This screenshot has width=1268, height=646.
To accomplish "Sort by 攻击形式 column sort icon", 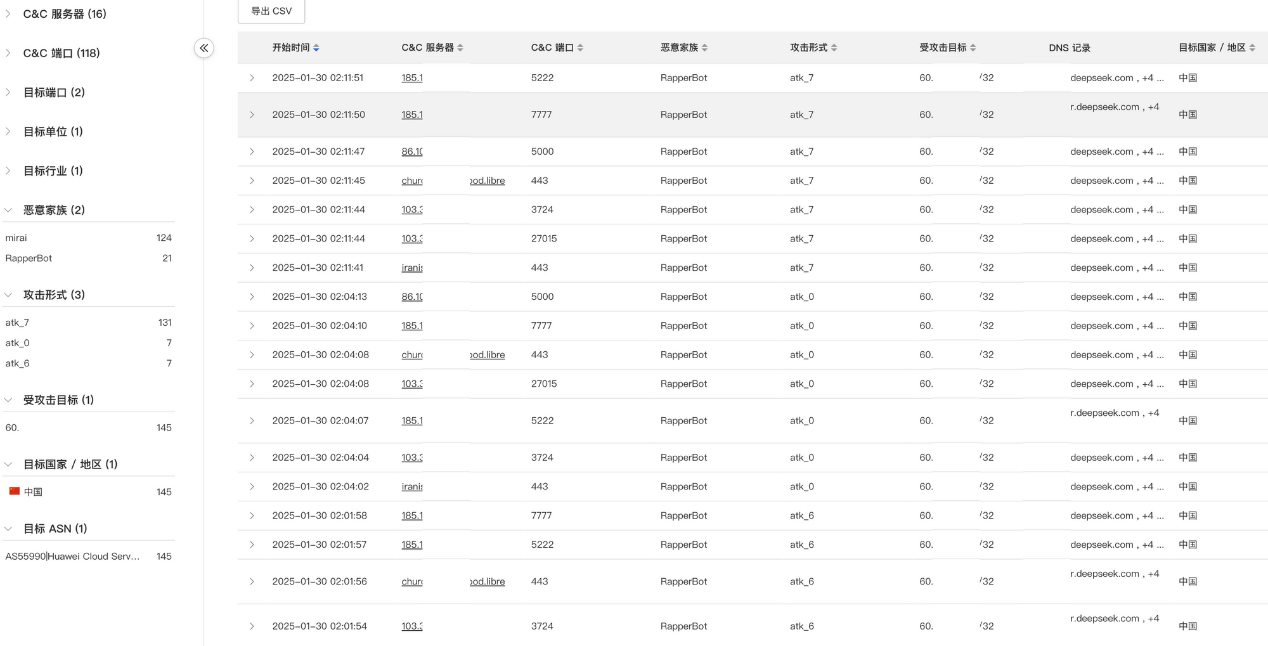I will [x=834, y=48].
